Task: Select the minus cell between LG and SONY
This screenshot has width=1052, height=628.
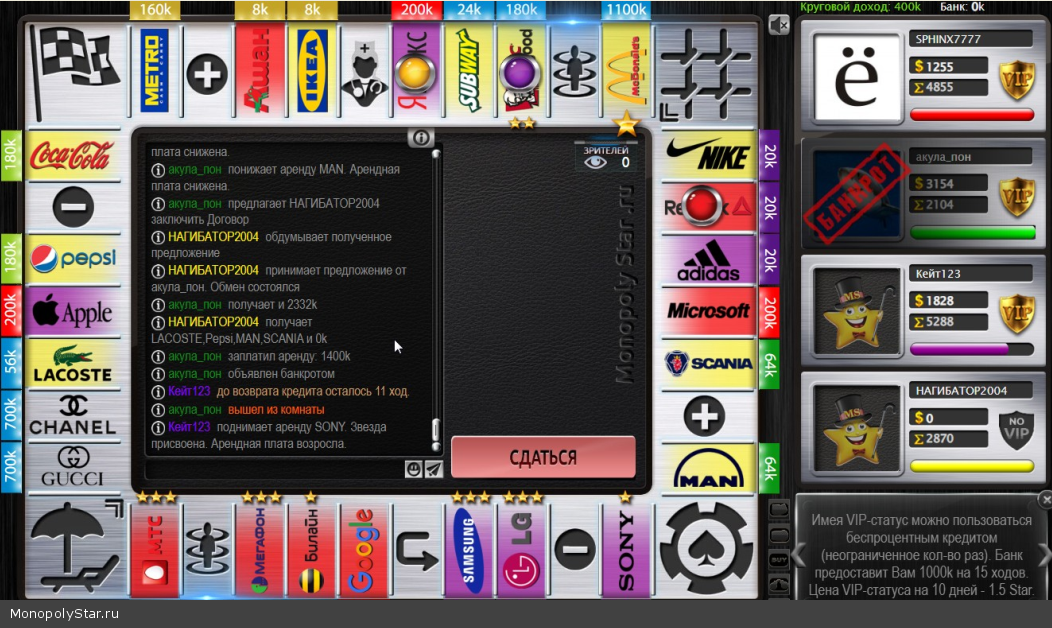Action: pos(574,550)
